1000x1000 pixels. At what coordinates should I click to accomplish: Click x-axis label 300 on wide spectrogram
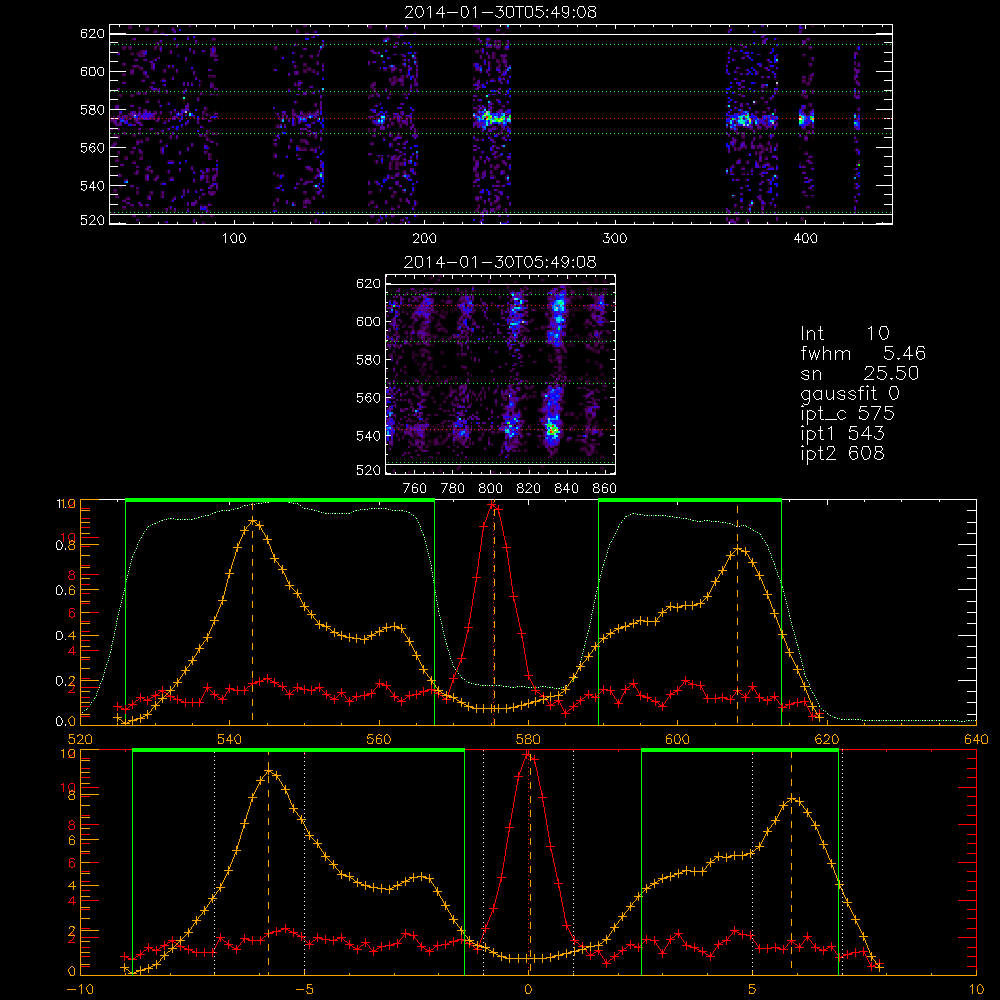point(615,239)
